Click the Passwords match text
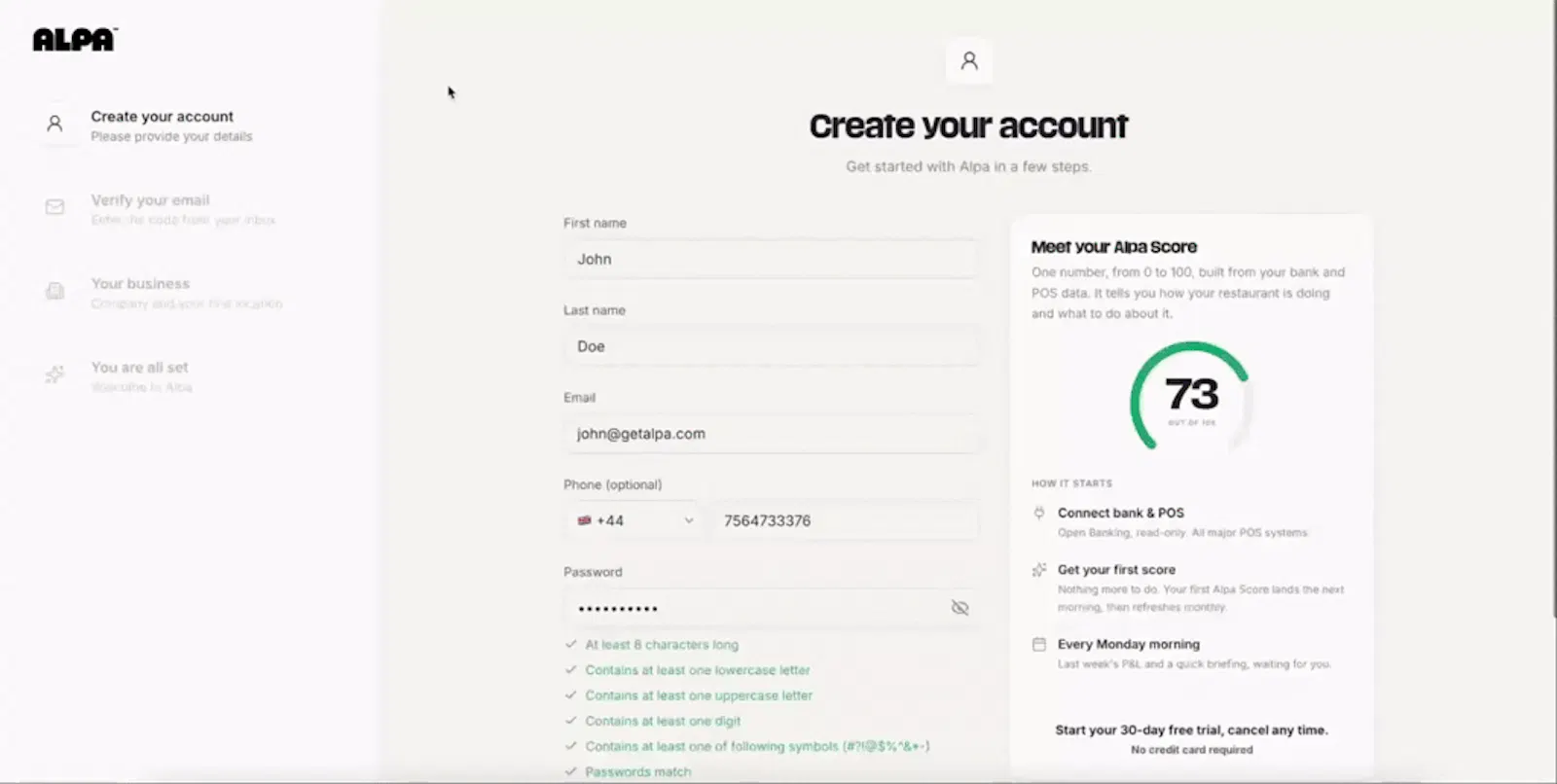 point(638,771)
